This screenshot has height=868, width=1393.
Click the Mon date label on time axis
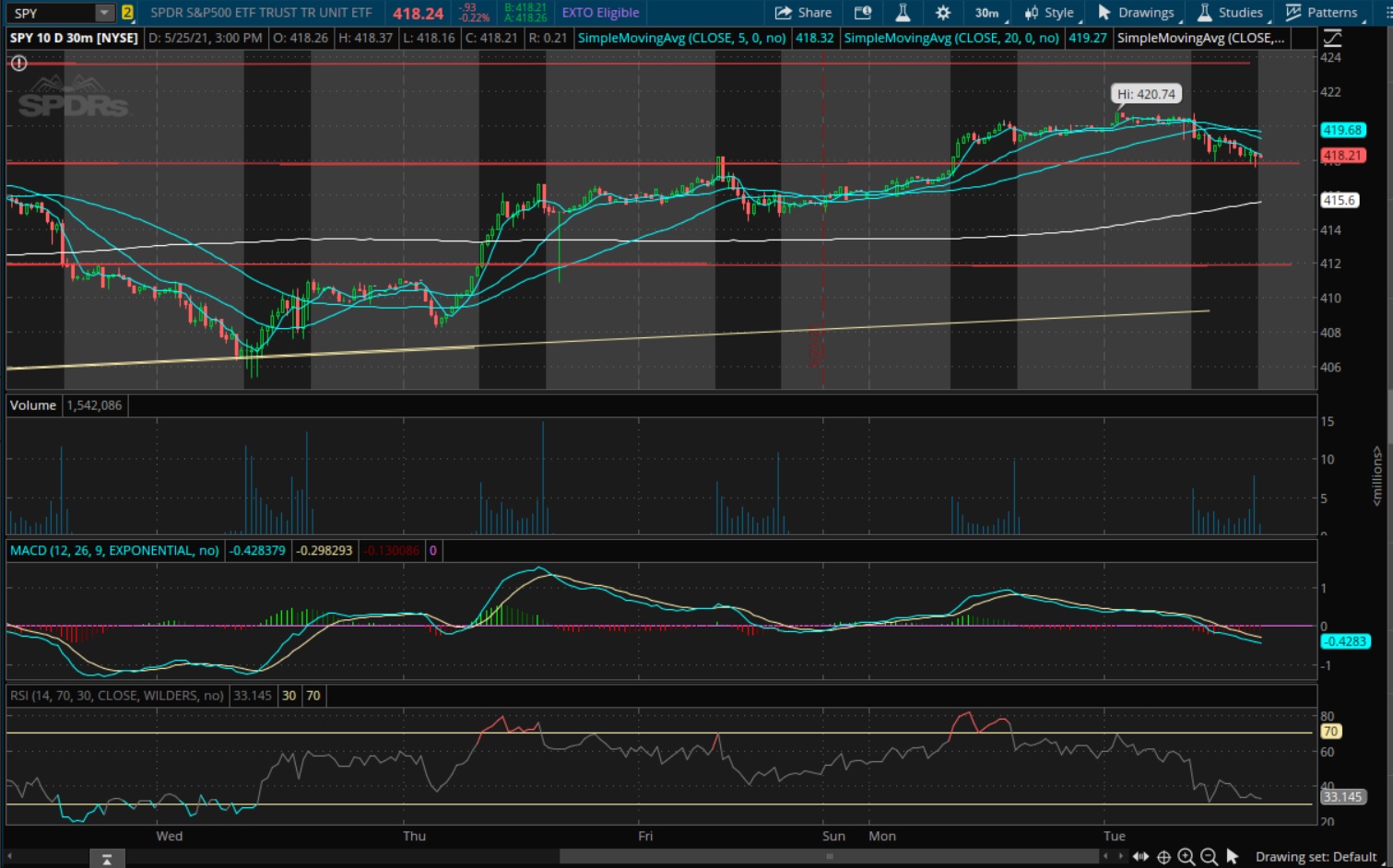click(x=882, y=836)
